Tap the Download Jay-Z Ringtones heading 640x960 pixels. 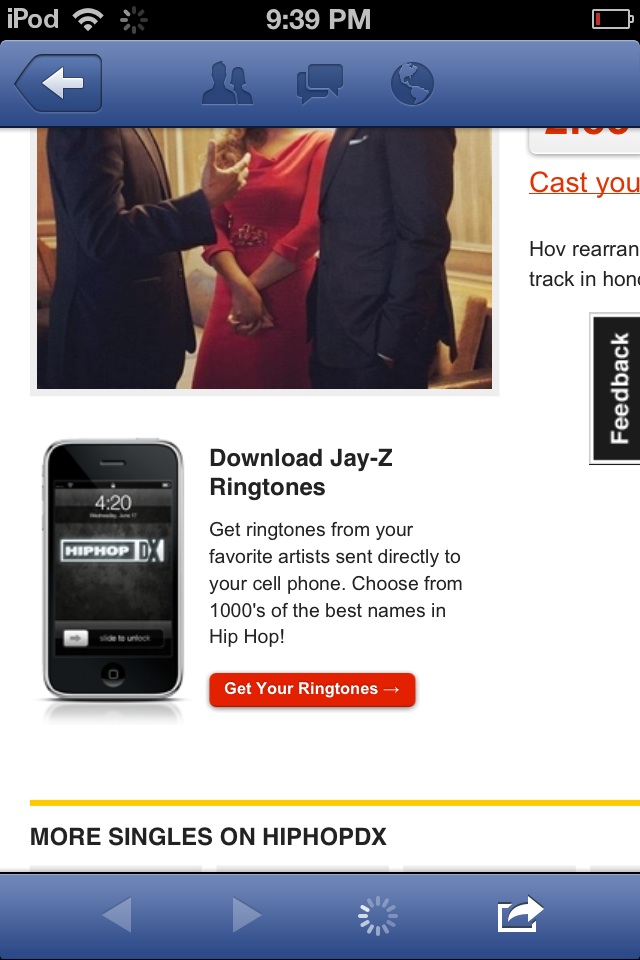pyautogui.click(x=301, y=473)
